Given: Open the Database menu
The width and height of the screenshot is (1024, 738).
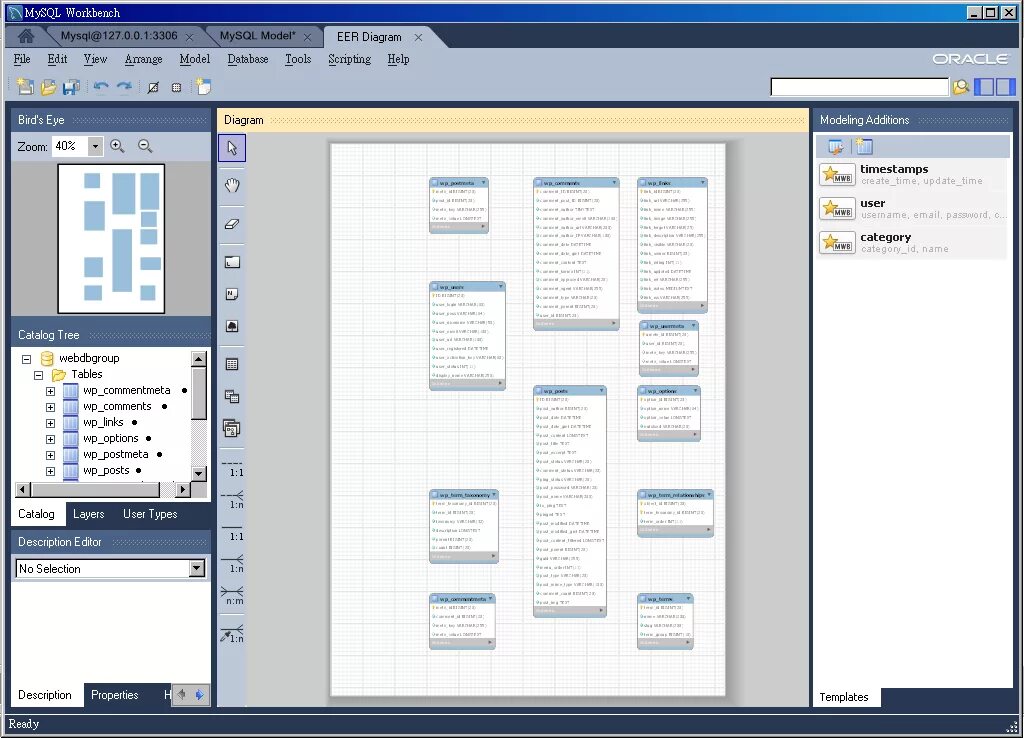Looking at the screenshot, I should [x=248, y=59].
